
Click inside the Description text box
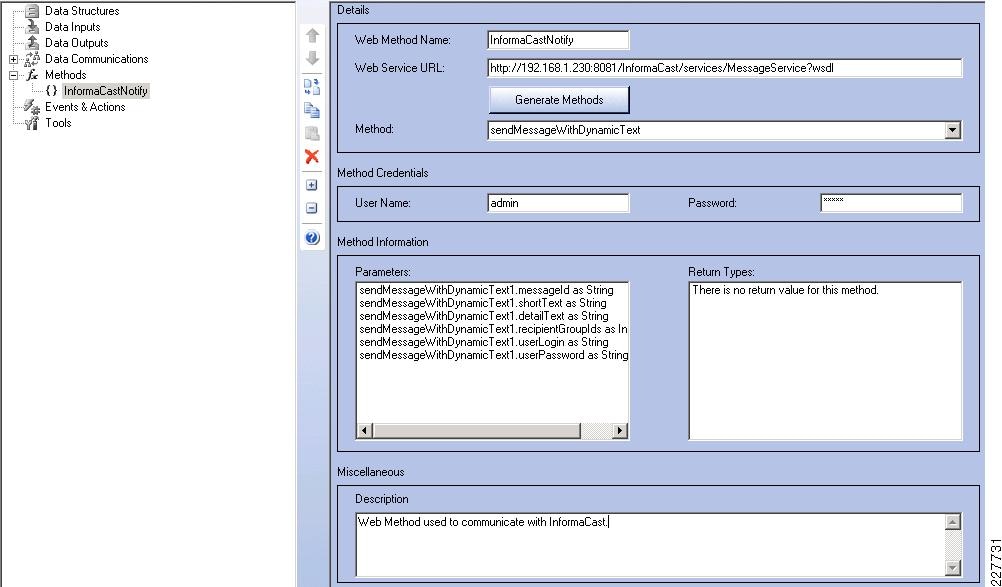pos(651,545)
